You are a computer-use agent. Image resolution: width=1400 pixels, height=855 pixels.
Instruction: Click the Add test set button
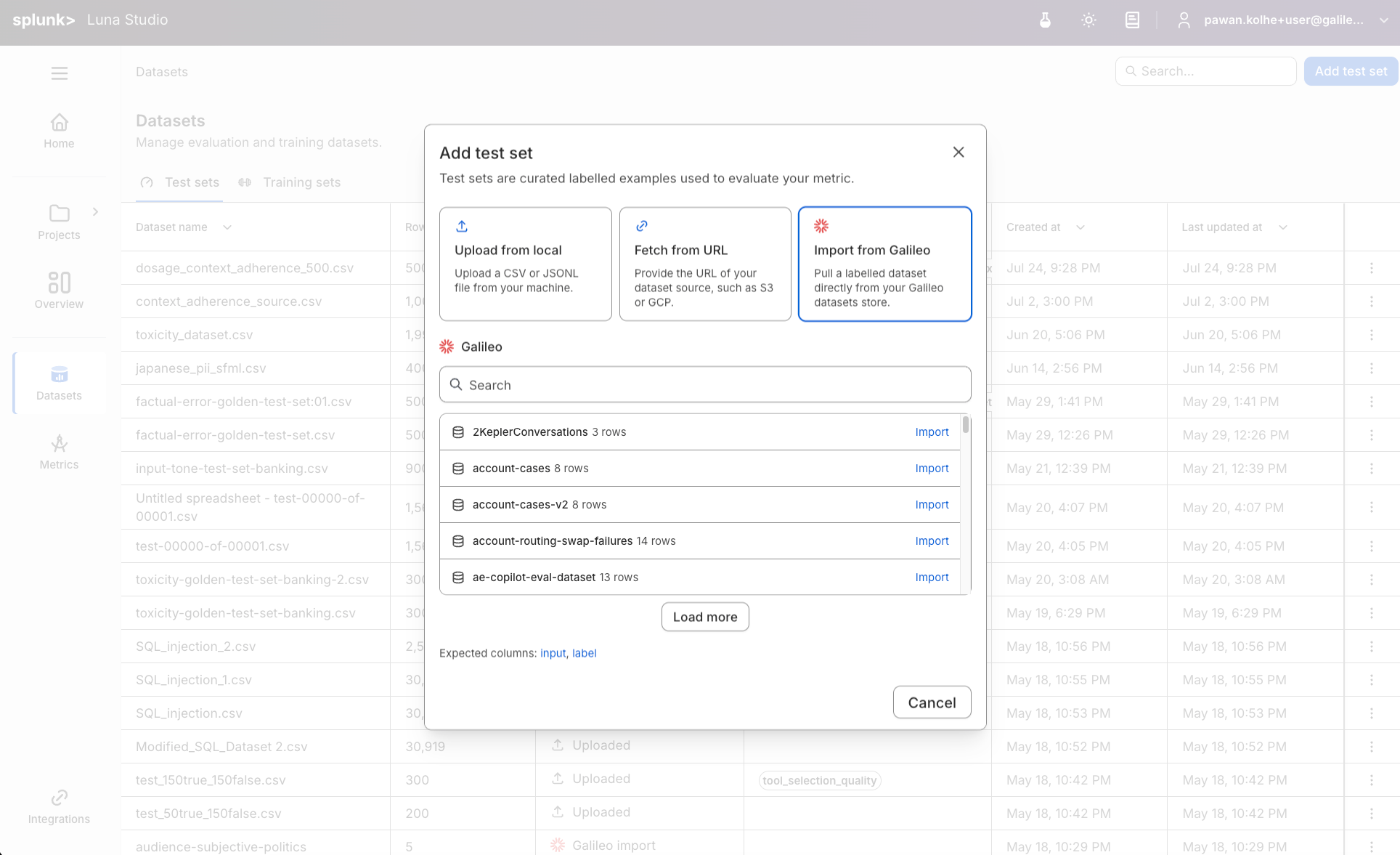pos(1351,71)
